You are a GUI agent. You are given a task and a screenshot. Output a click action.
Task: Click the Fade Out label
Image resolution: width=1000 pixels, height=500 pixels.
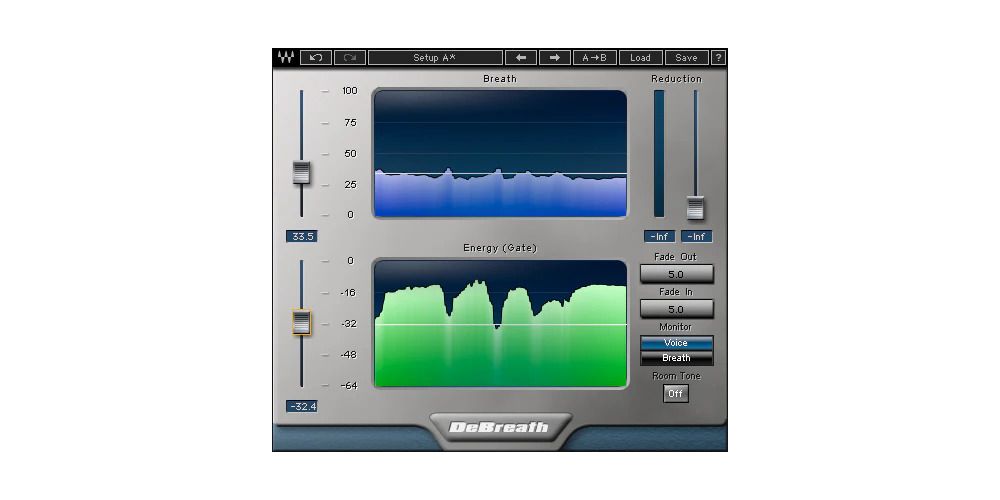(675, 257)
